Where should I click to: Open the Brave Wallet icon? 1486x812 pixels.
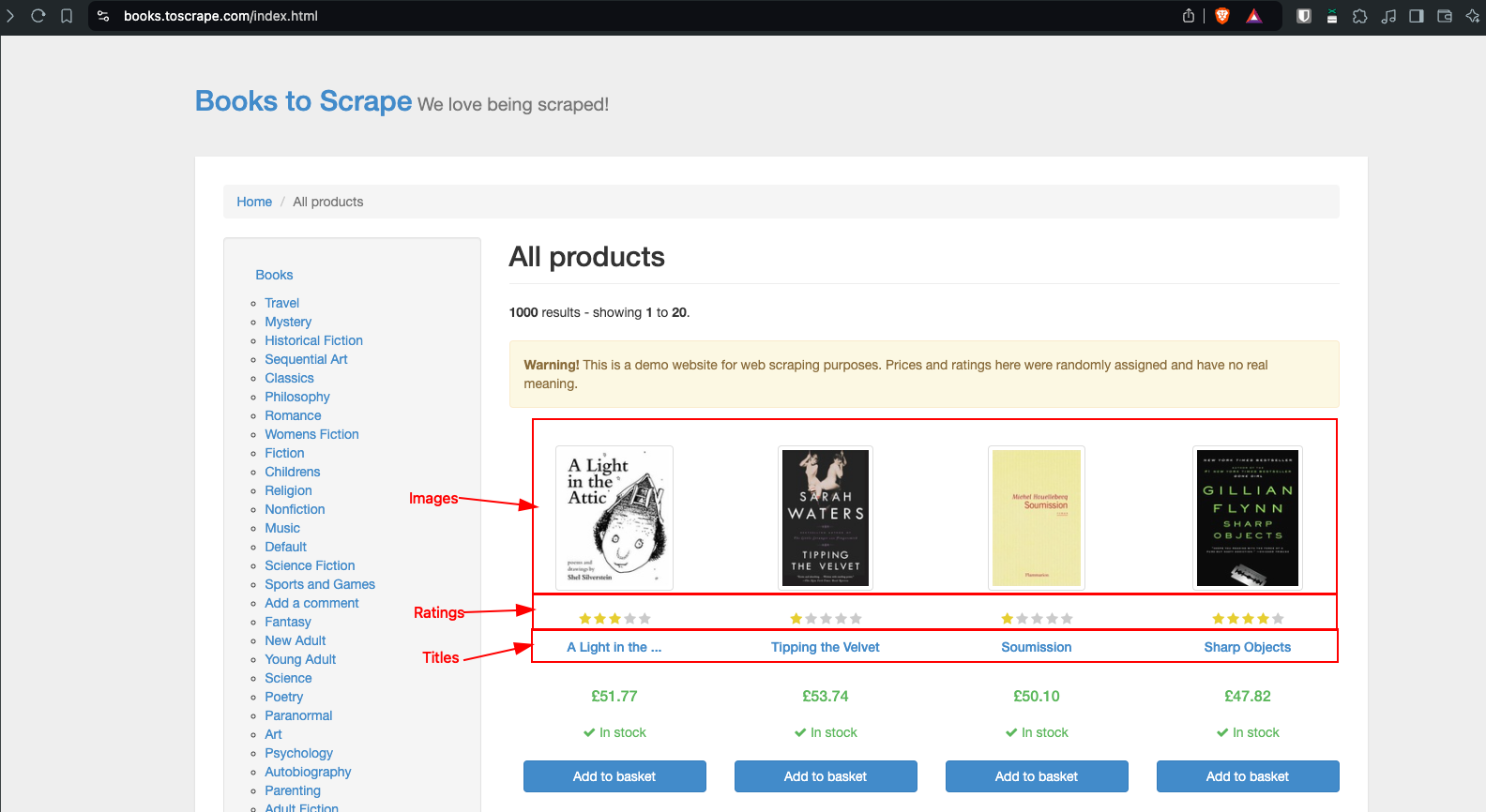[x=1445, y=16]
